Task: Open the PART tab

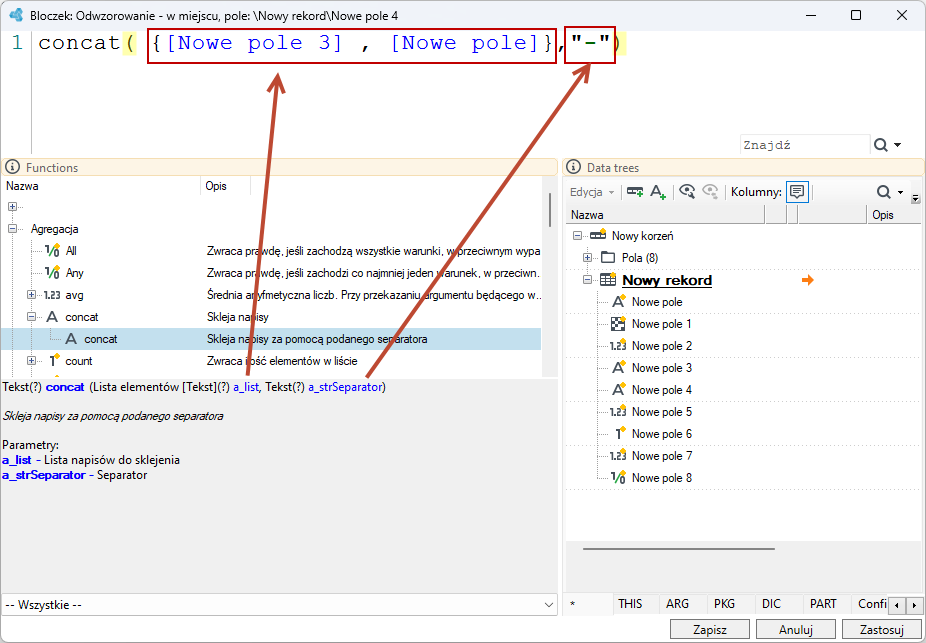Action: tap(823, 604)
